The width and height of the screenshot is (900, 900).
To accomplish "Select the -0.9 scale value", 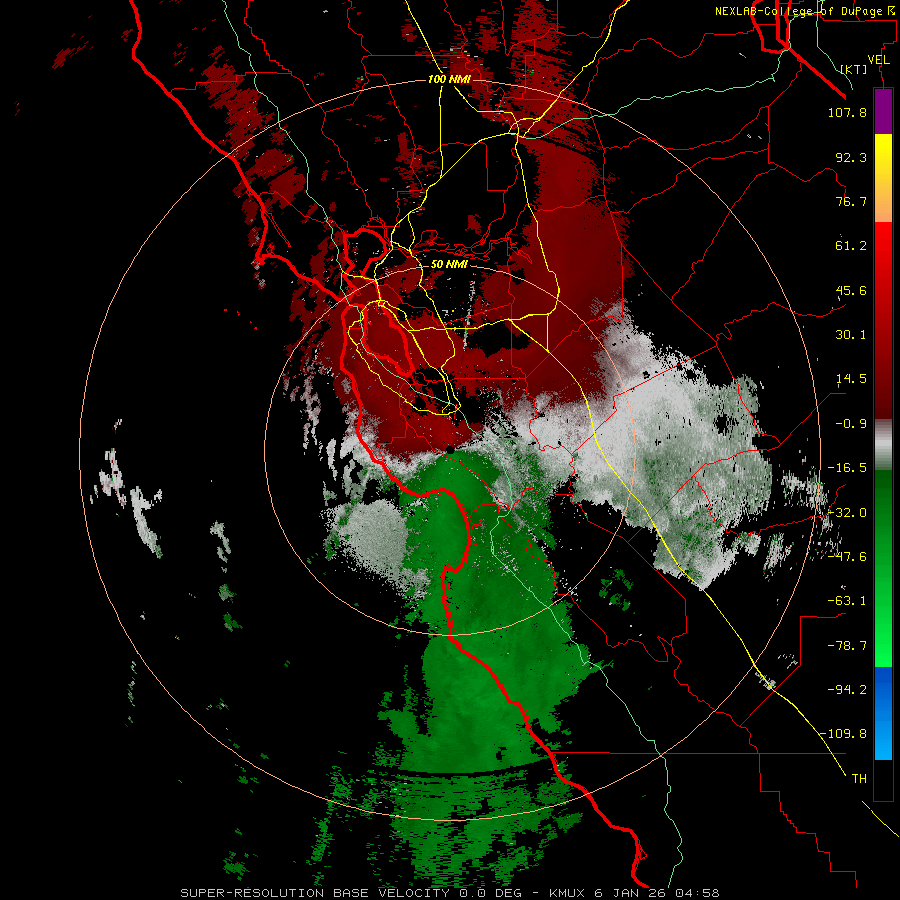I will [x=851, y=424].
